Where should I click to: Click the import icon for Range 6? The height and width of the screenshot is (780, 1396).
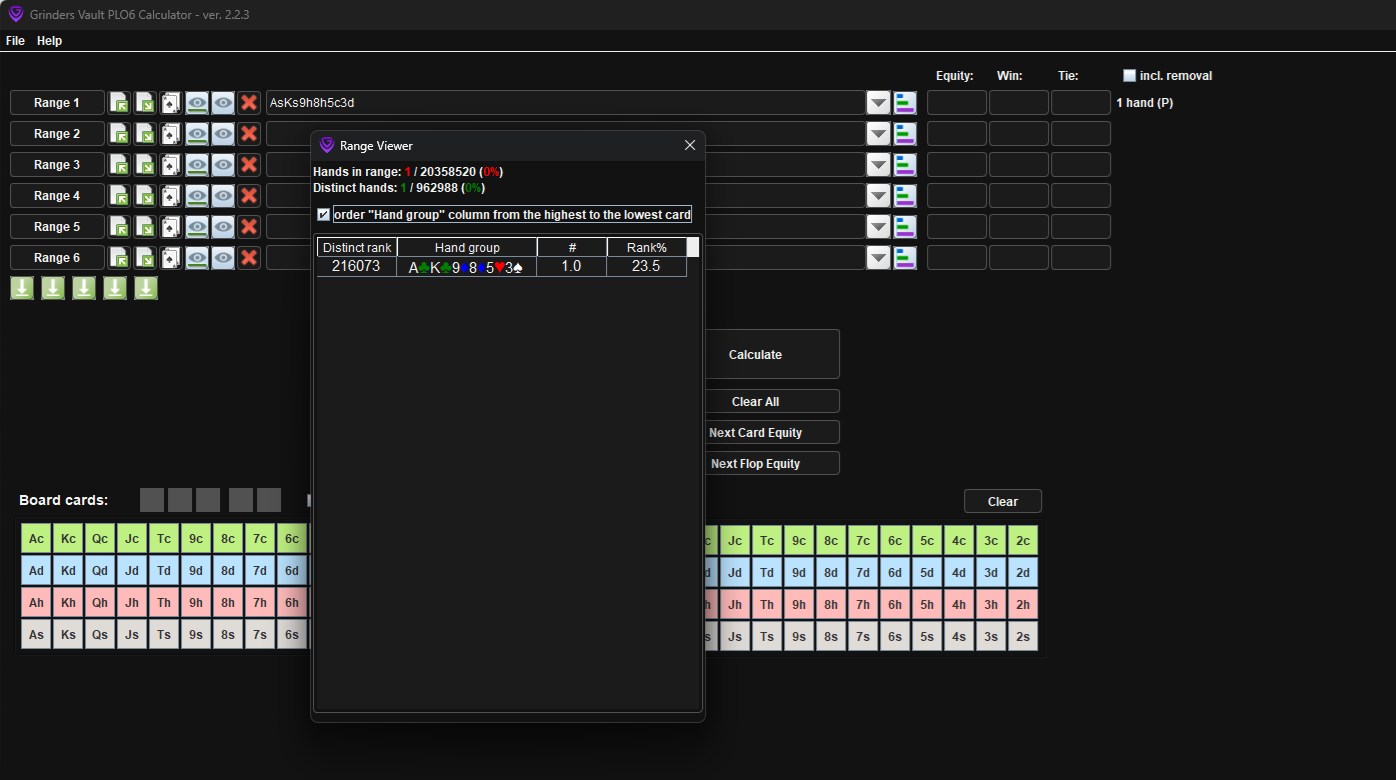(x=119, y=258)
